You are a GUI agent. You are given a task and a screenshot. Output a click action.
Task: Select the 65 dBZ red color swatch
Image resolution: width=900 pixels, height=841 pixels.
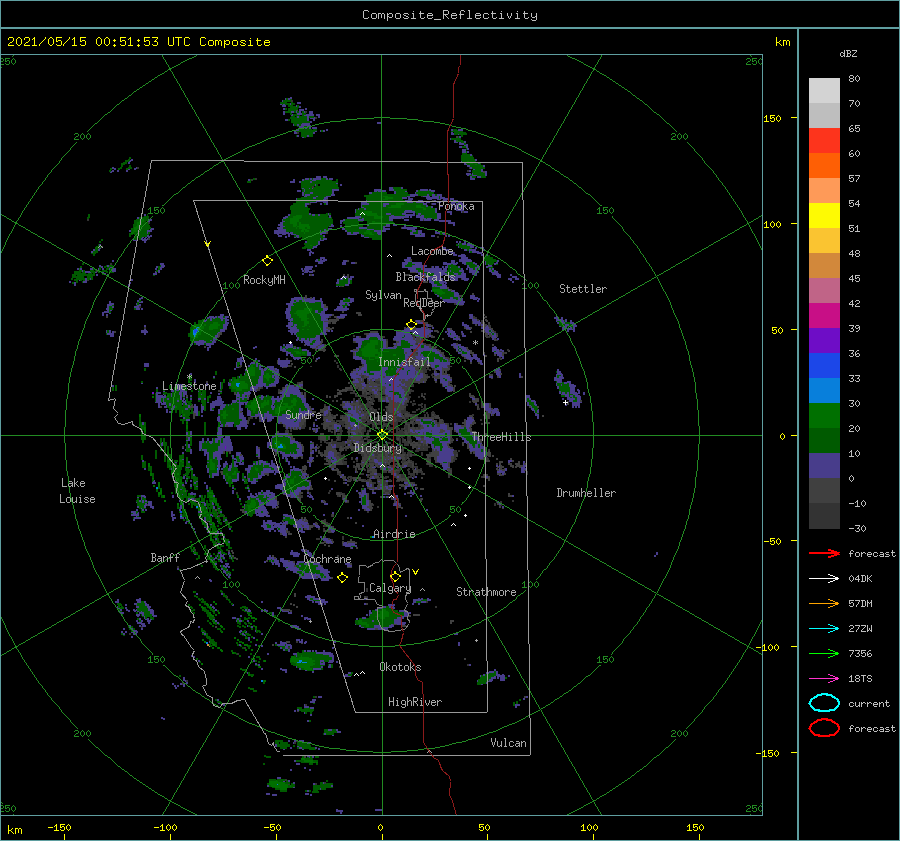[824, 141]
